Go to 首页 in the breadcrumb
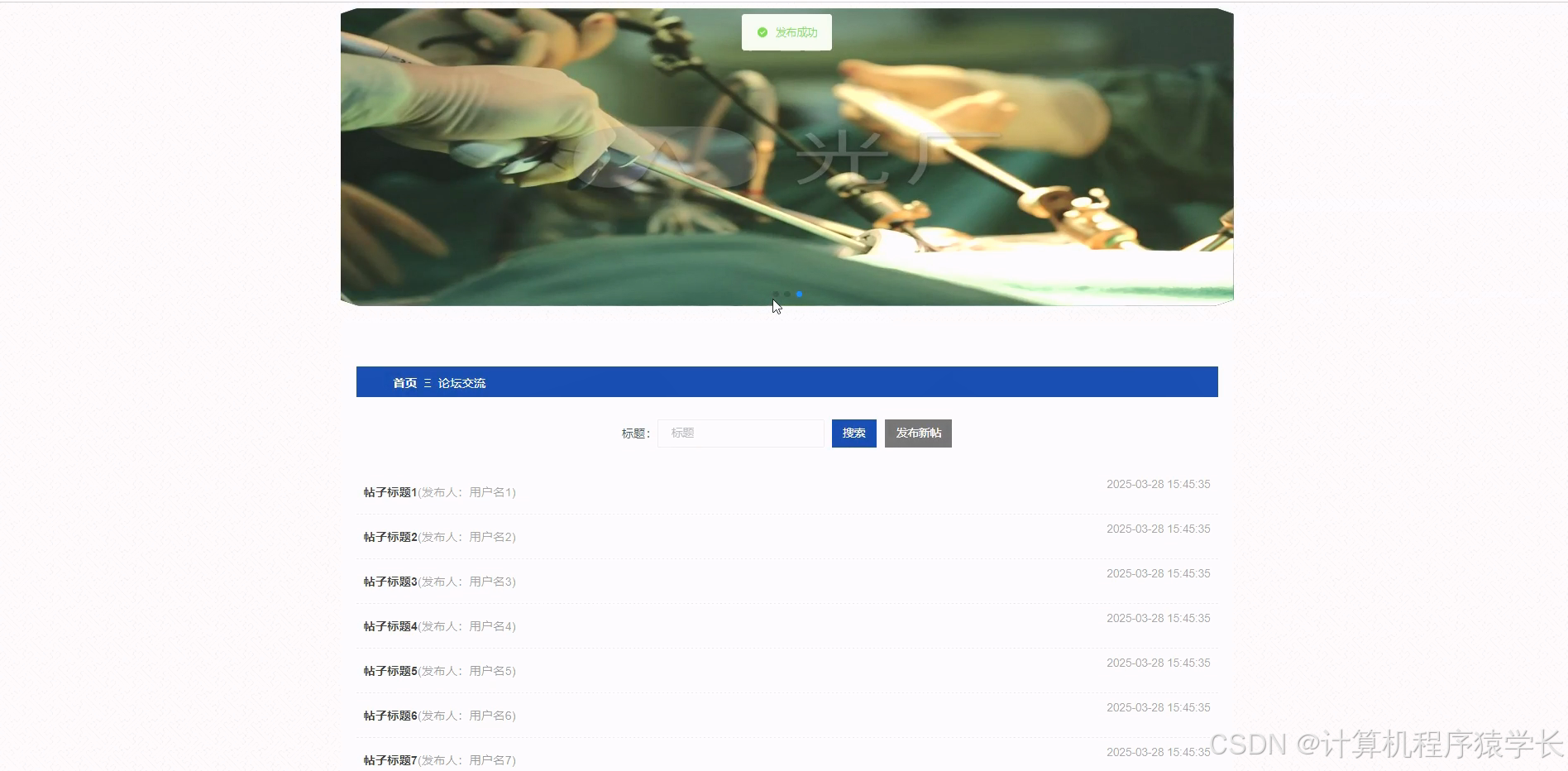 pos(404,383)
